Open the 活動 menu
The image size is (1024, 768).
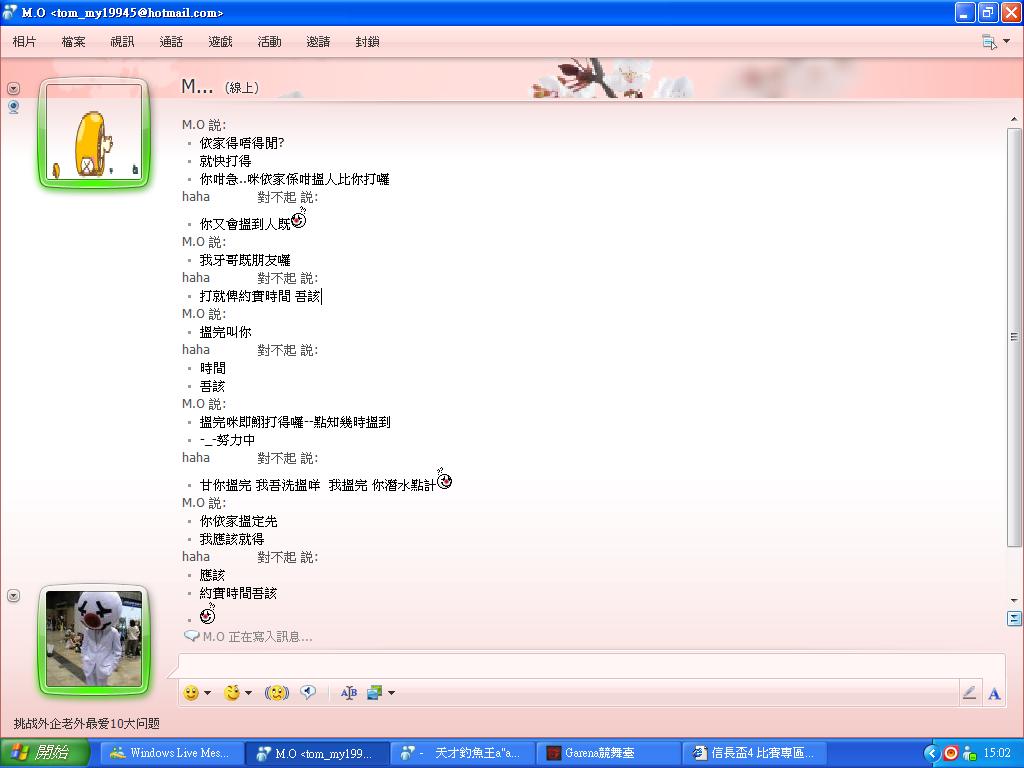pos(269,42)
